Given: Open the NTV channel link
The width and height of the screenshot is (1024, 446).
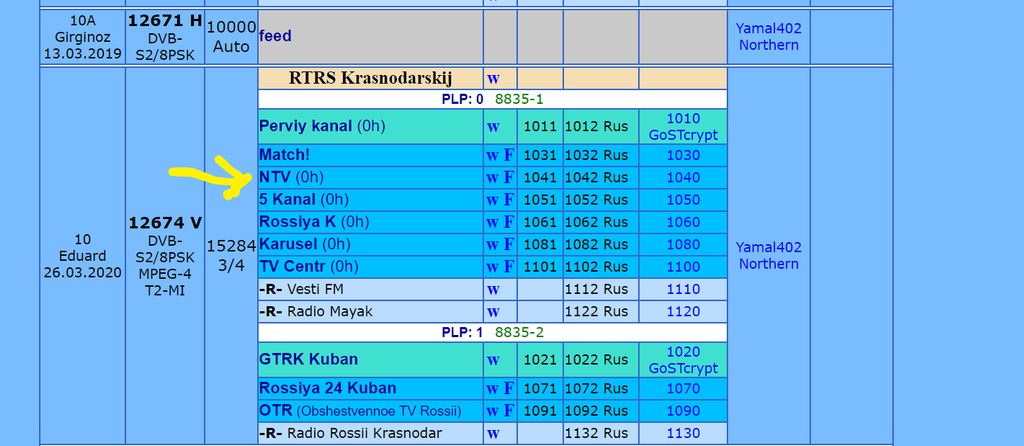Looking at the screenshot, I should point(275,178).
